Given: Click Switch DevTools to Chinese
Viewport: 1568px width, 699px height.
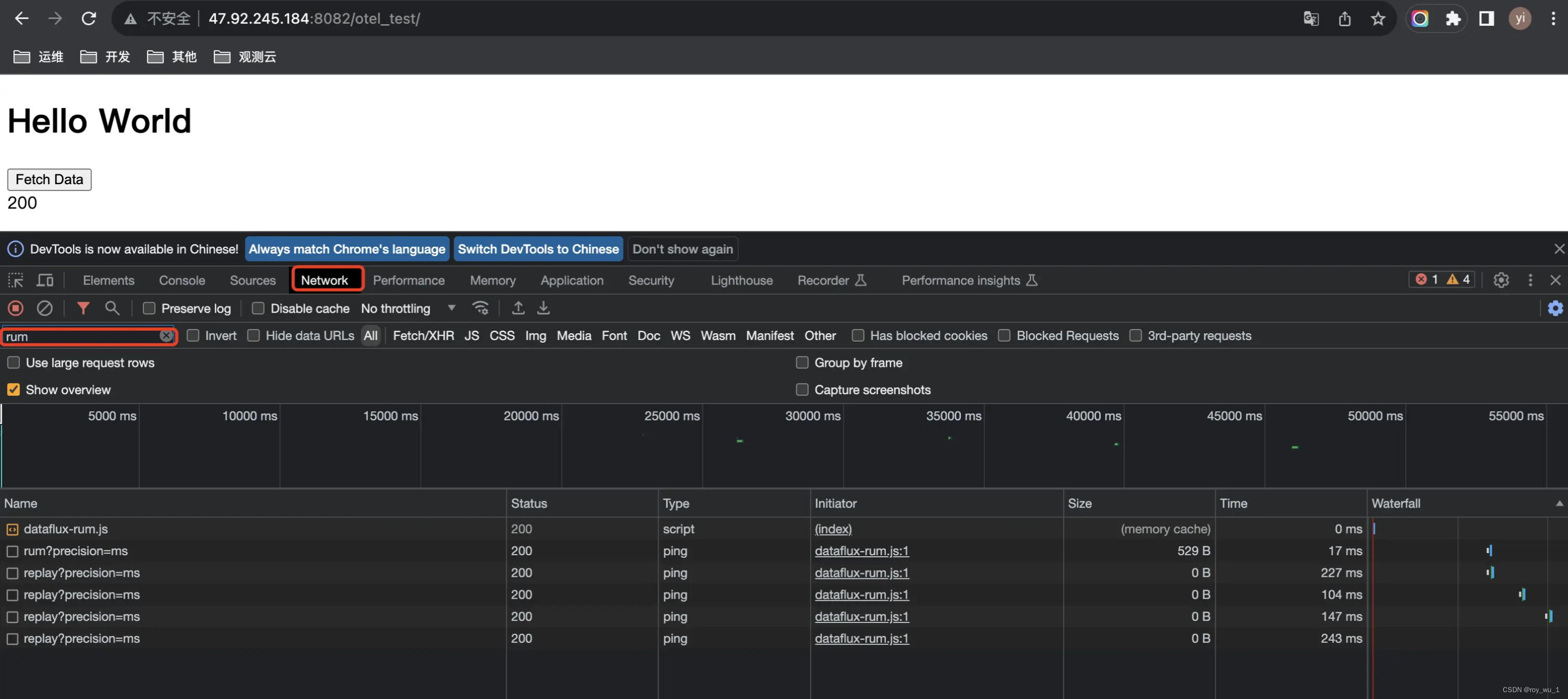Looking at the screenshot, I should 538,249.
